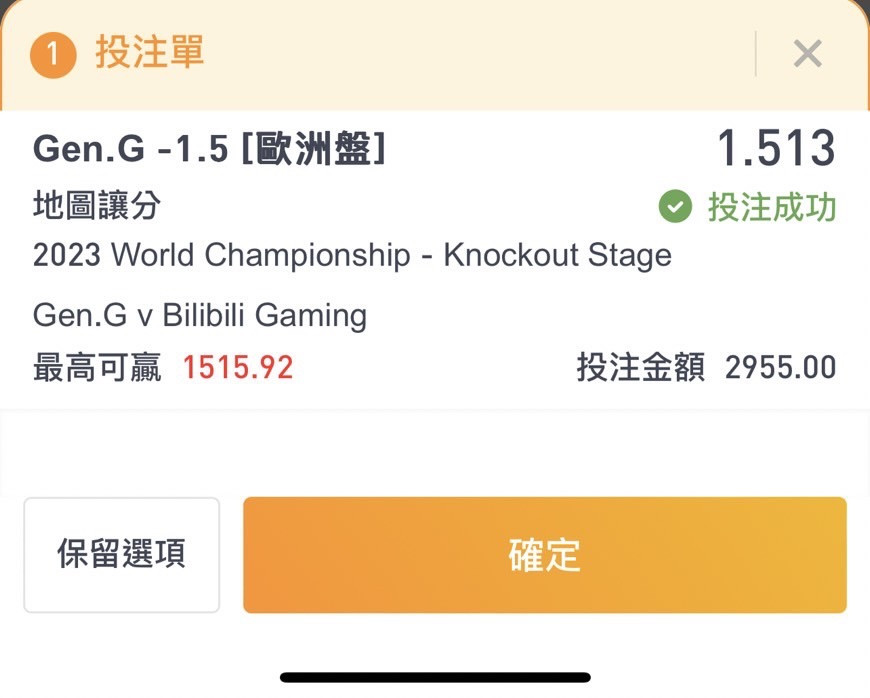This screenshot has width=870, height=698.
Task: Tap the 投注成功 bet success status text
Action: point(772,207)
